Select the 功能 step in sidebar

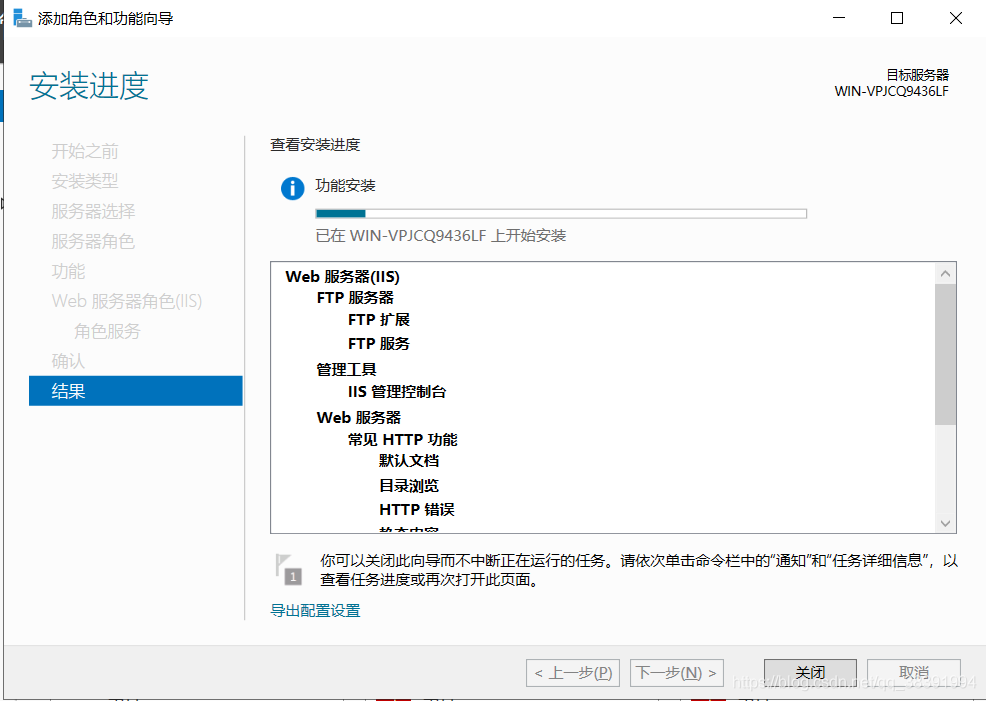coord(68,272)
